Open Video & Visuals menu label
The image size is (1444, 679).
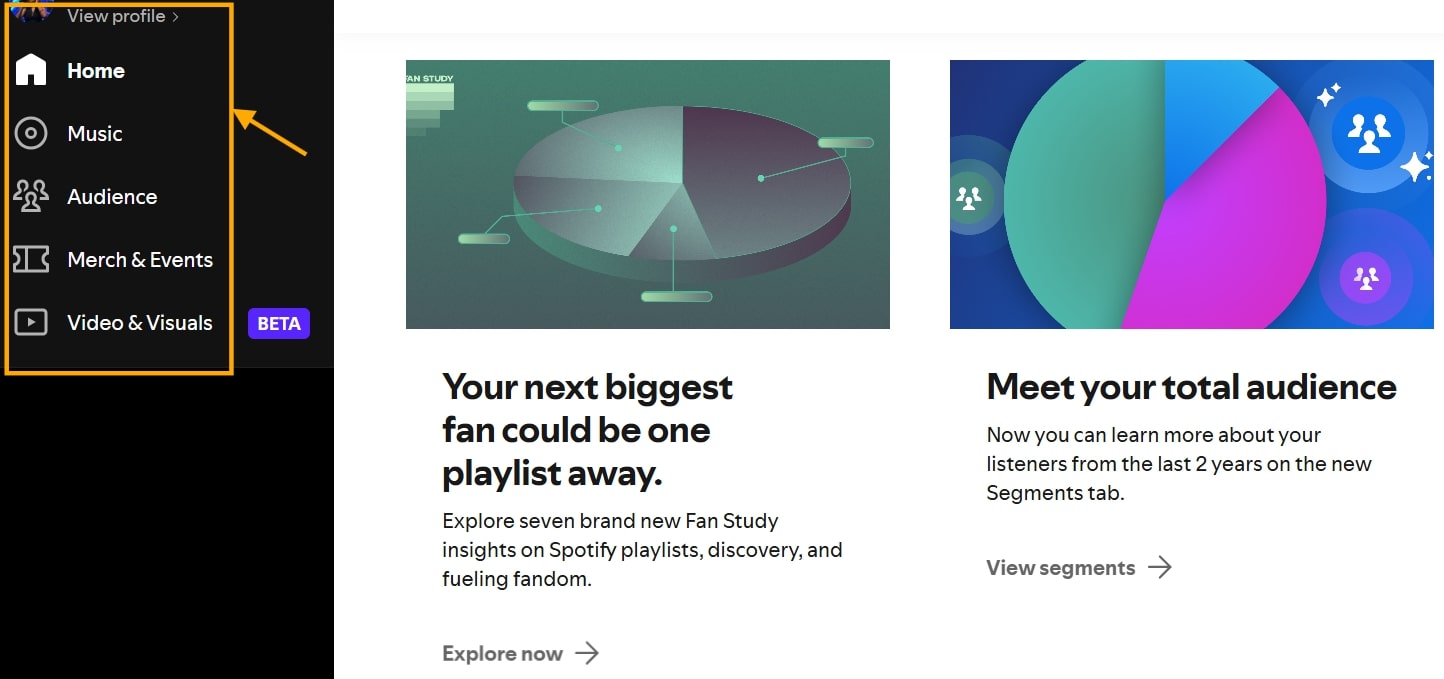pyautogui.click(x=140, y=323)
